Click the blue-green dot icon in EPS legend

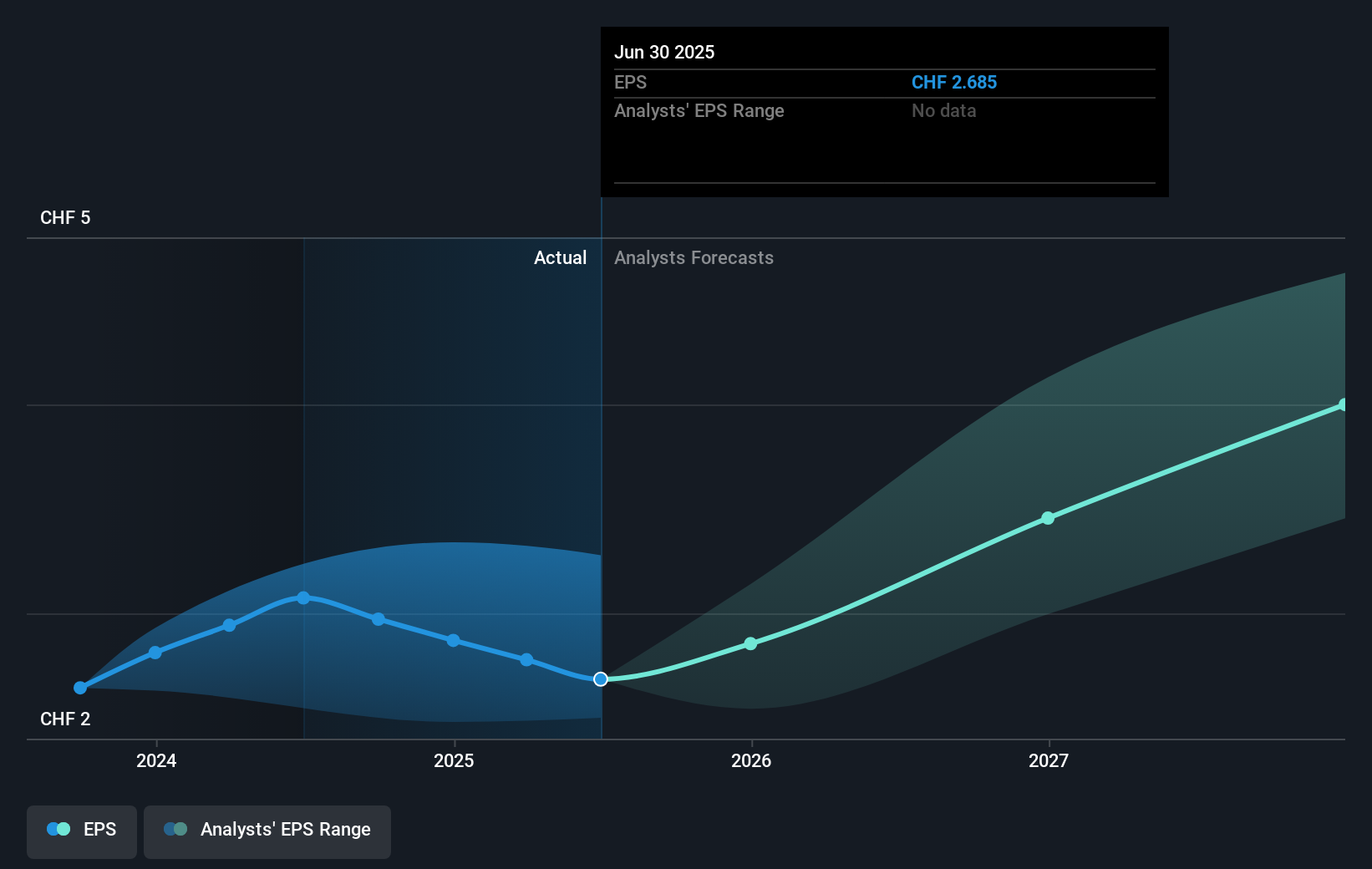[58, 829]
